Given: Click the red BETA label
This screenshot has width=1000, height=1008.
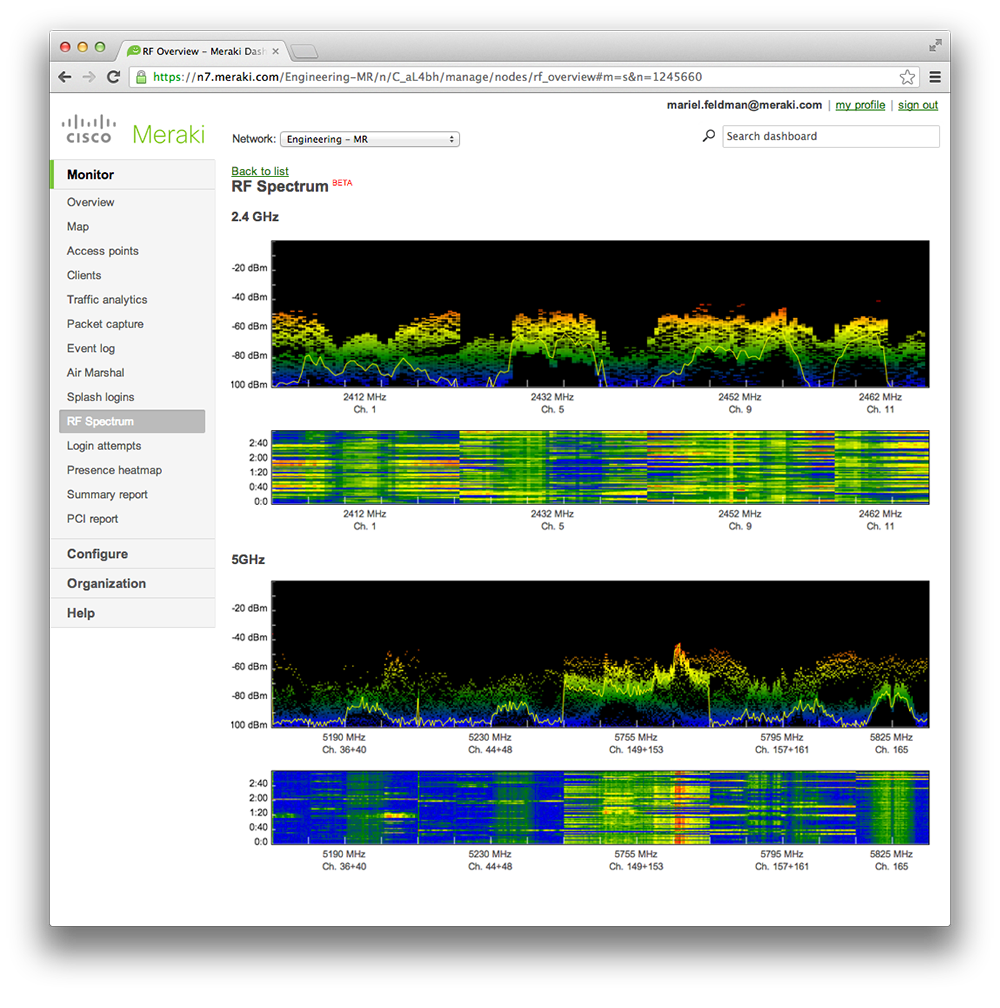Looking at the screenshot, I should pos(342,183).
